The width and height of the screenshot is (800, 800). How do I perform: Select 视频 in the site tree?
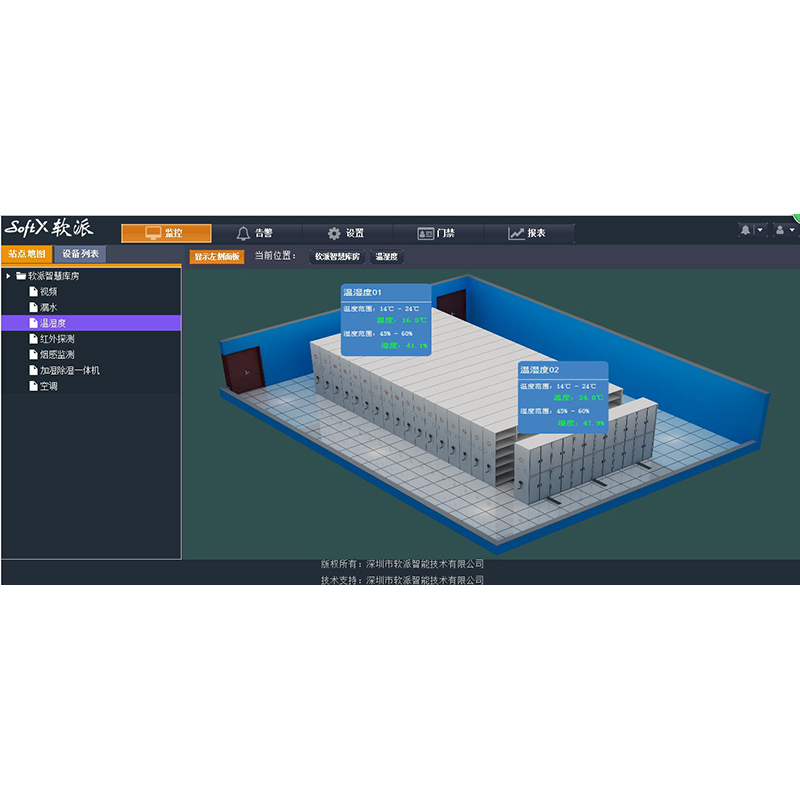click(48, 291)
